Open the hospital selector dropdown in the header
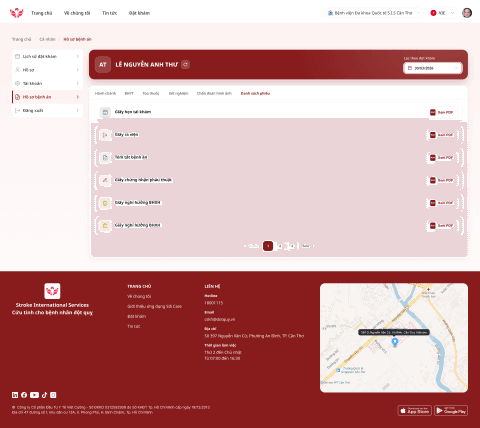The image size is (480, 428). (x=374, y=13)
